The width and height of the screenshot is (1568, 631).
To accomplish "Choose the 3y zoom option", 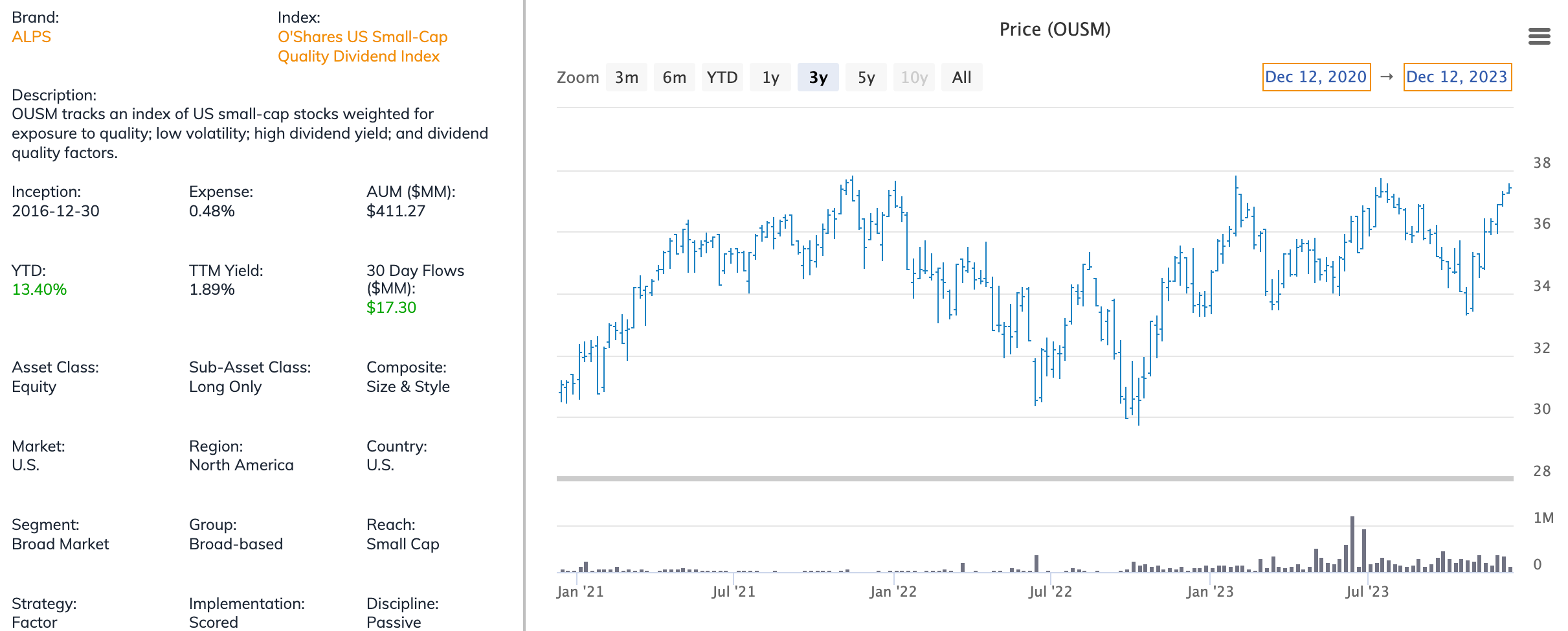I will [x=818, y=78].
